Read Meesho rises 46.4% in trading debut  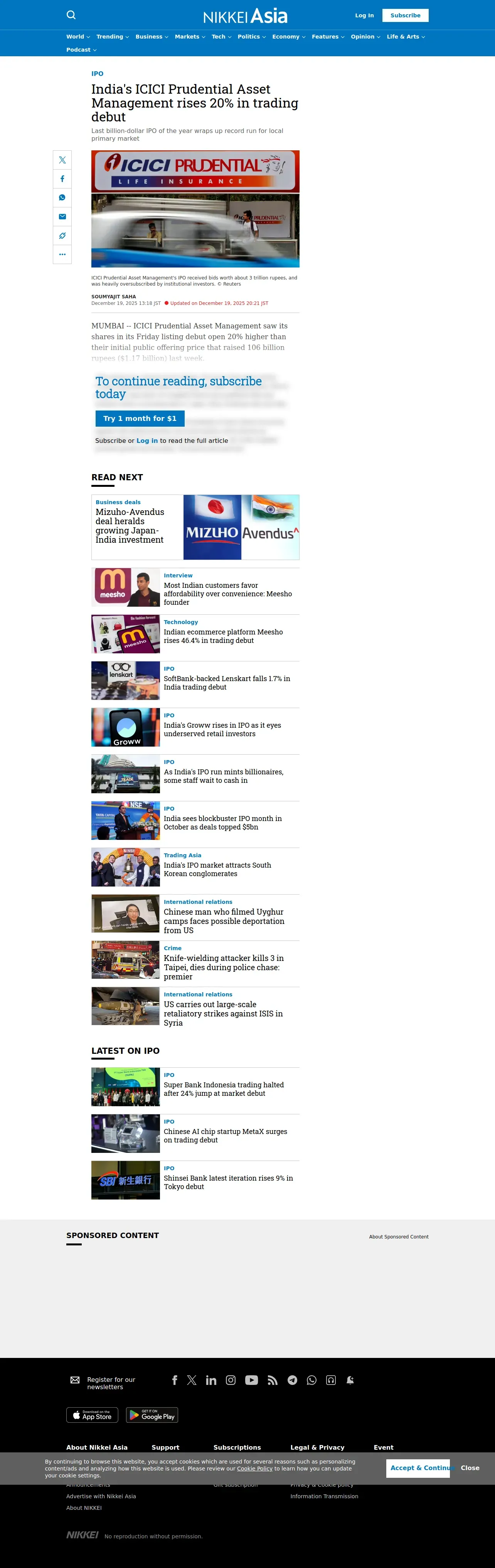[224, 636]
